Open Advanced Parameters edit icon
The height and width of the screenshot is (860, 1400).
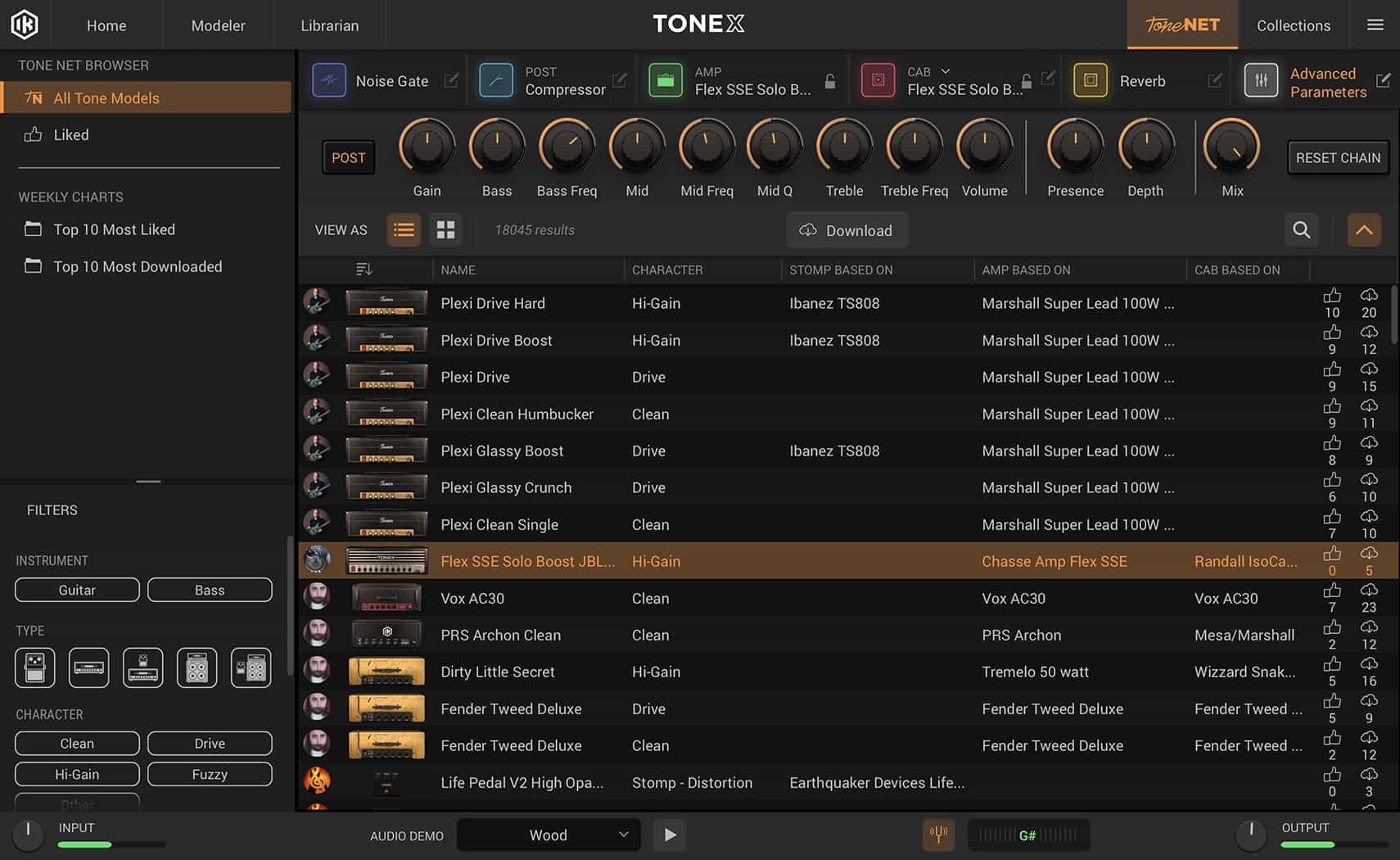[x=1384, y=79]
